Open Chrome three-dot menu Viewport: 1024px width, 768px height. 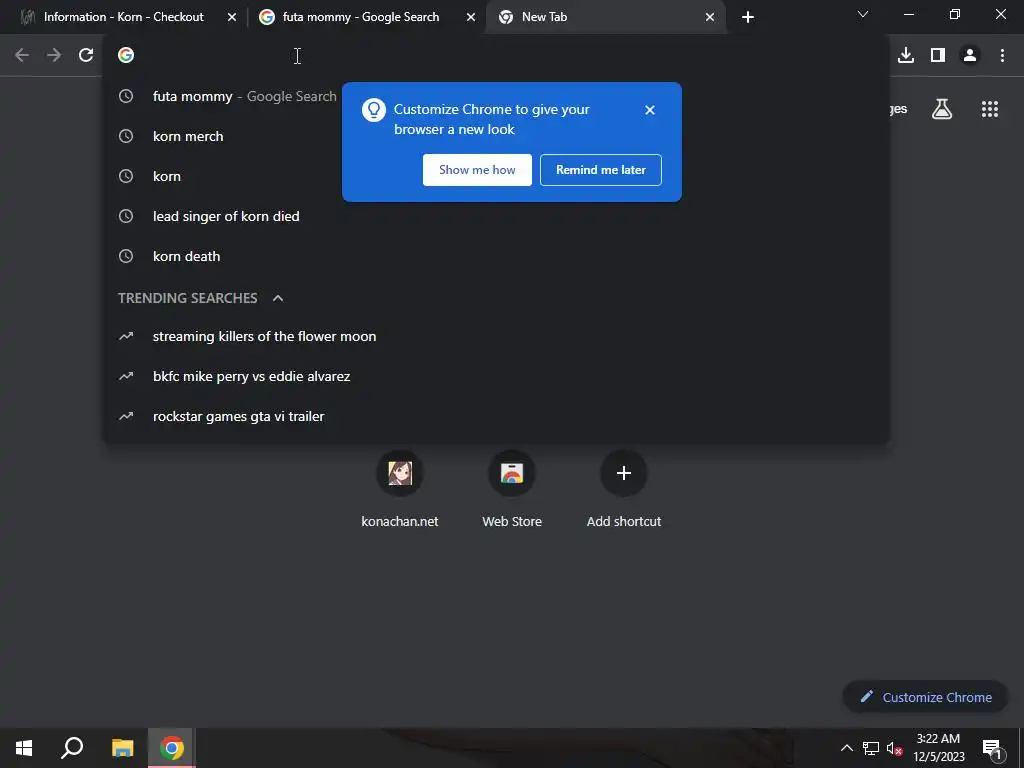1002,56
